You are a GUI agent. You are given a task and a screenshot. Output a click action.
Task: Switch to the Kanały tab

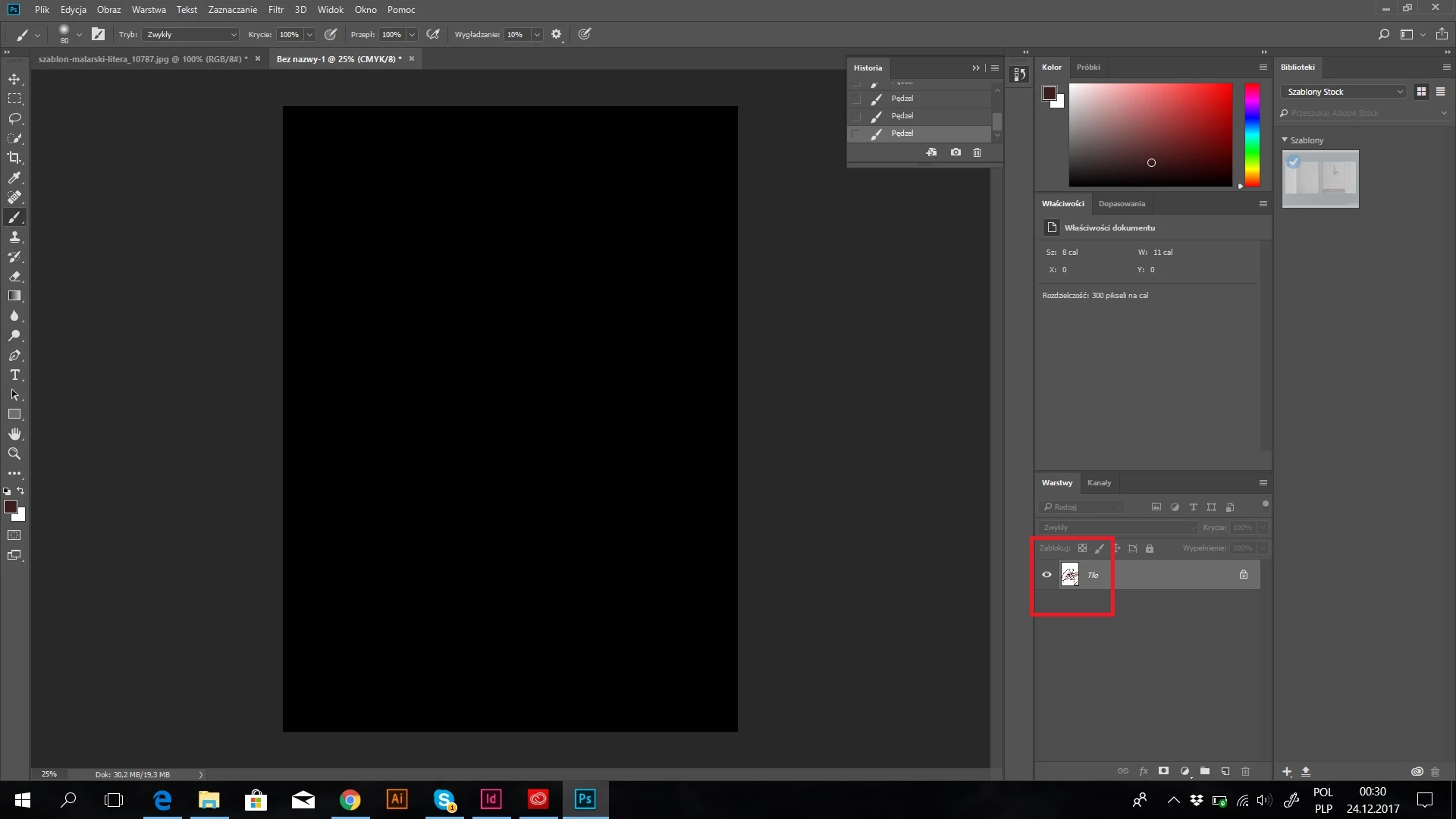click(1099, 483)
